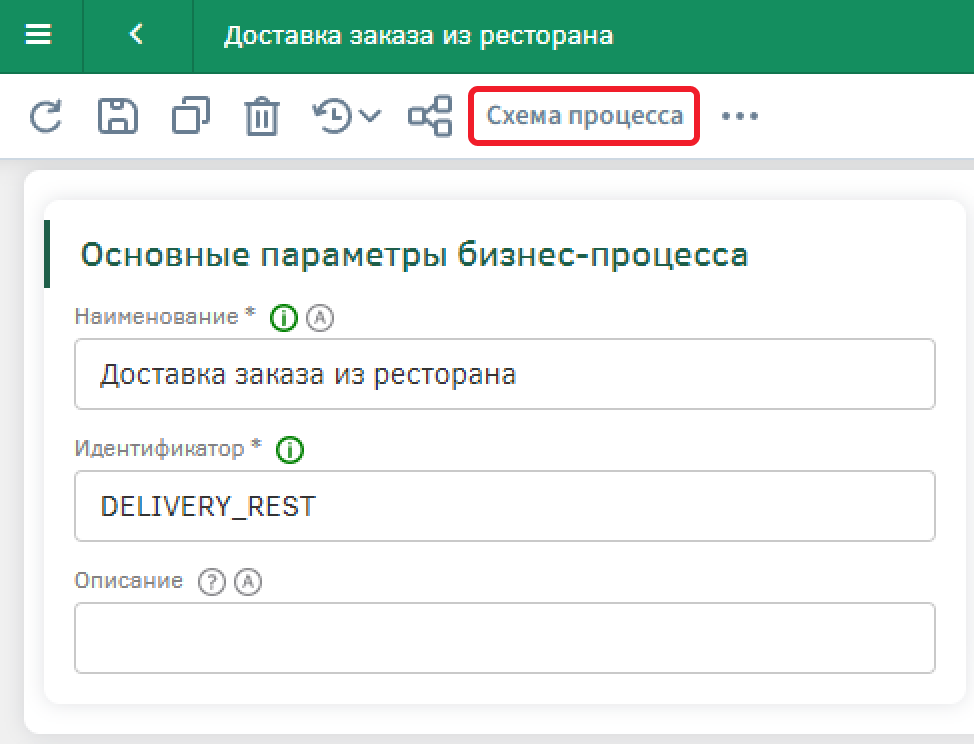Click into the empty Описание field

pyautogui.click(x=504, y=638)
